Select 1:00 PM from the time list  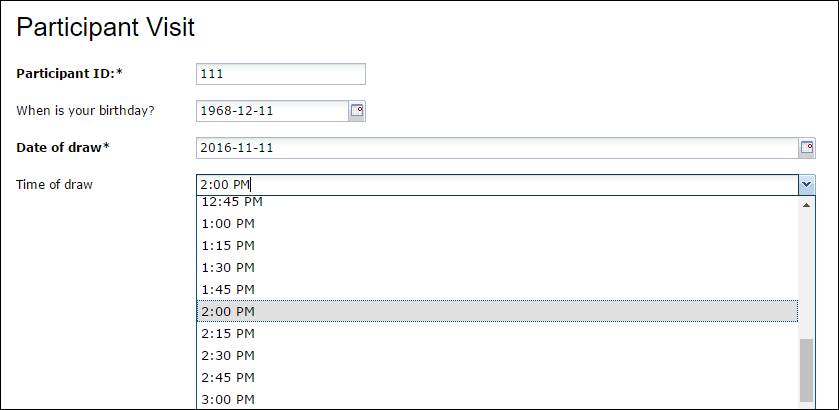[x=497, y=224]
